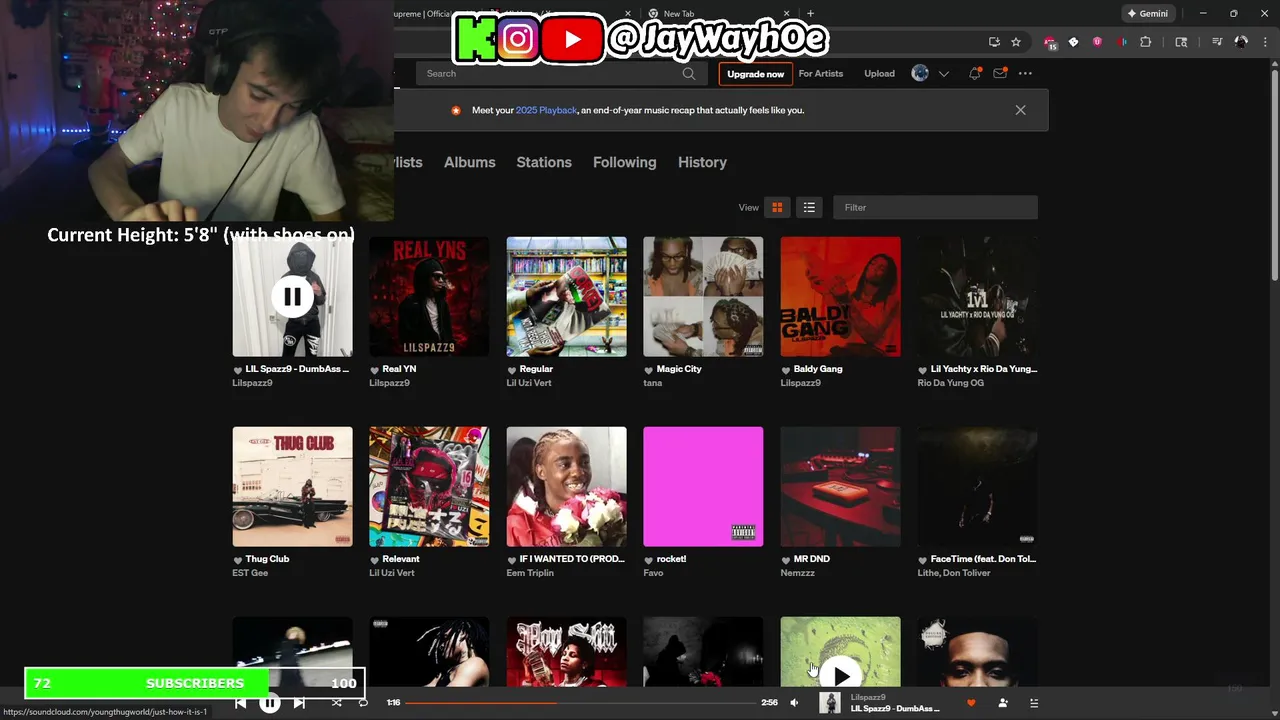The image size is (1280, 720).
Task: Switch to the History tab
Action: [702, 162]
